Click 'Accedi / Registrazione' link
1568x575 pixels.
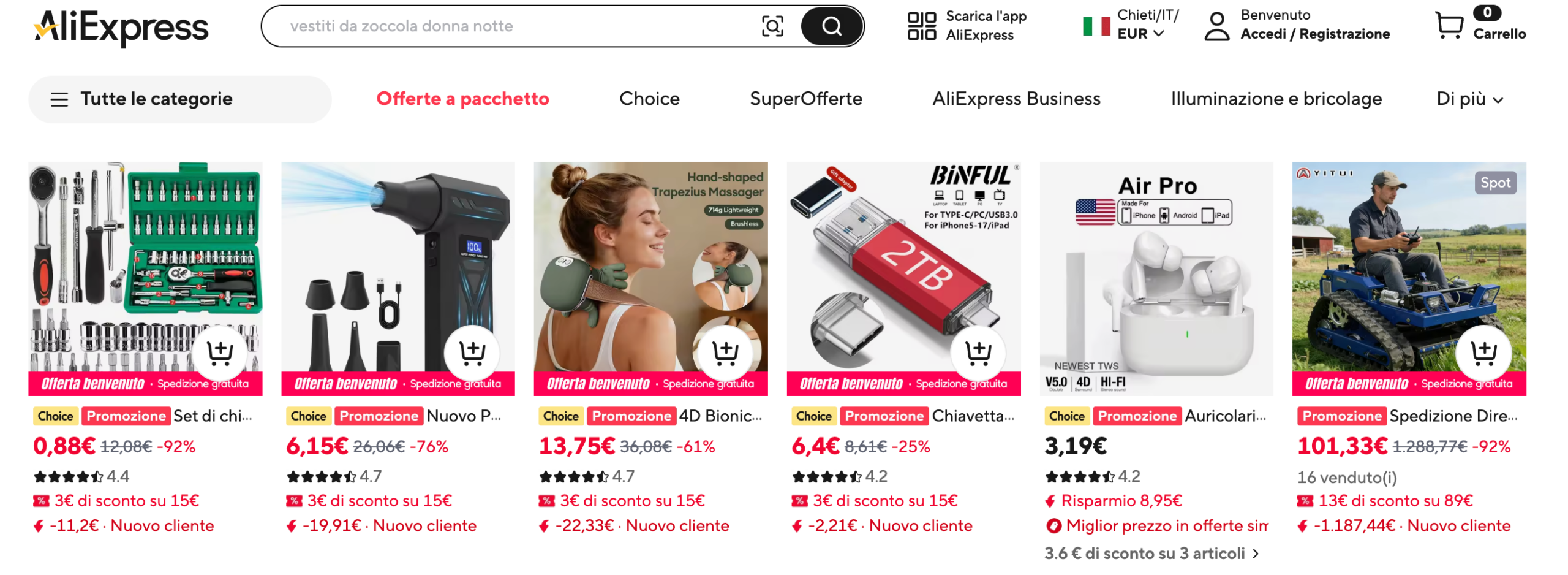point(1314,34)
